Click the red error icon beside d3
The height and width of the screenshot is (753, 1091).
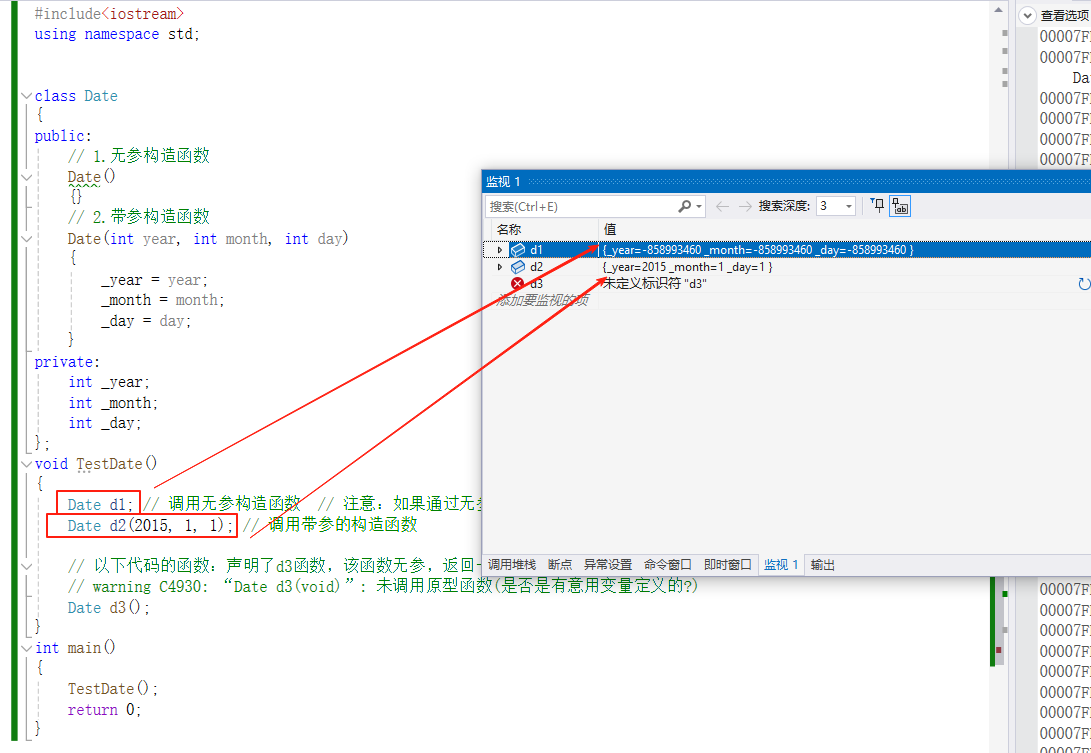pos(518,284)
